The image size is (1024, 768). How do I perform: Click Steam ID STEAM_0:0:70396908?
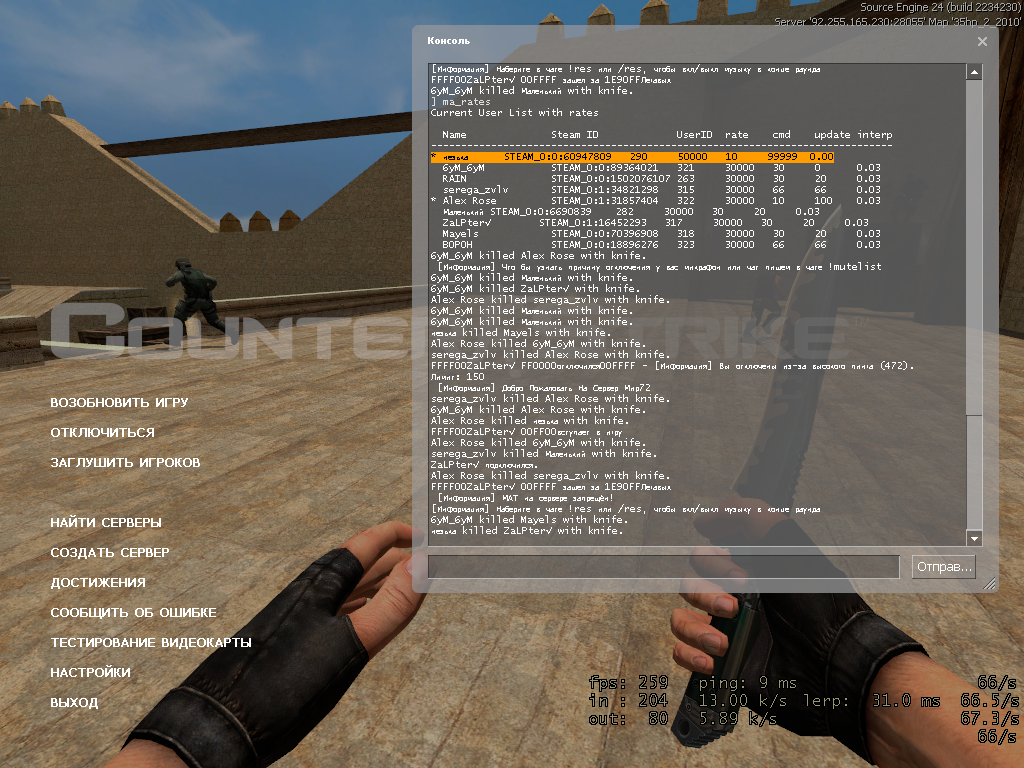[x=604, y=234]
